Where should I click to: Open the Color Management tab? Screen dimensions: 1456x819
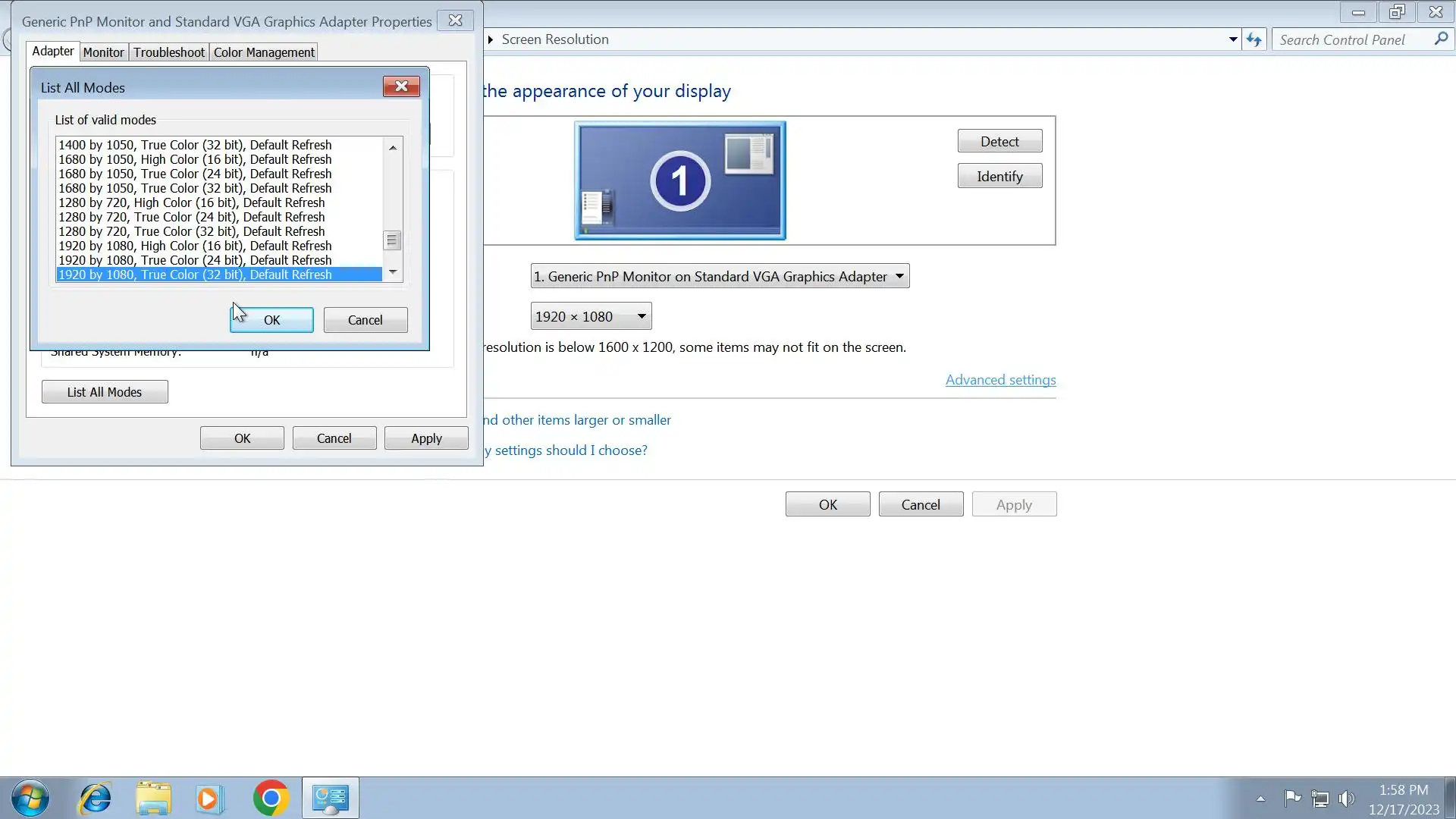point(263,52)
